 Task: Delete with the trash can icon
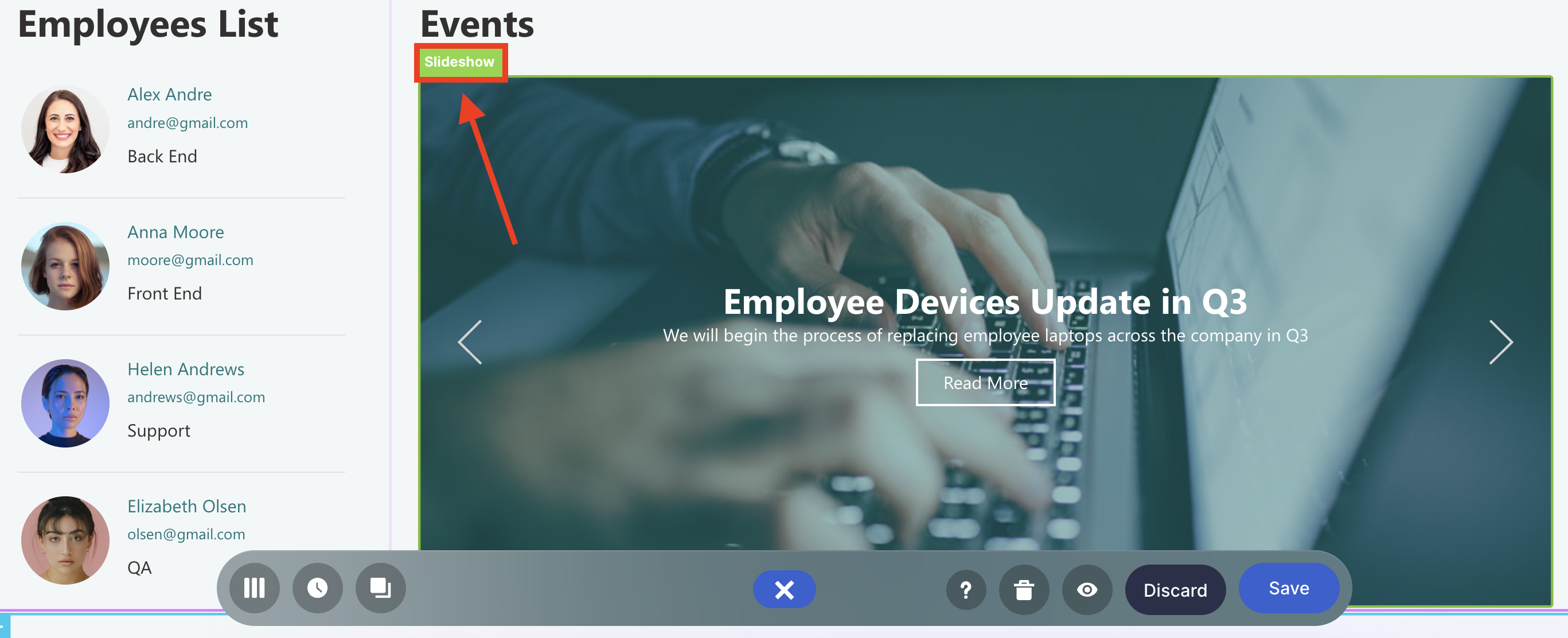(1024, 589)
